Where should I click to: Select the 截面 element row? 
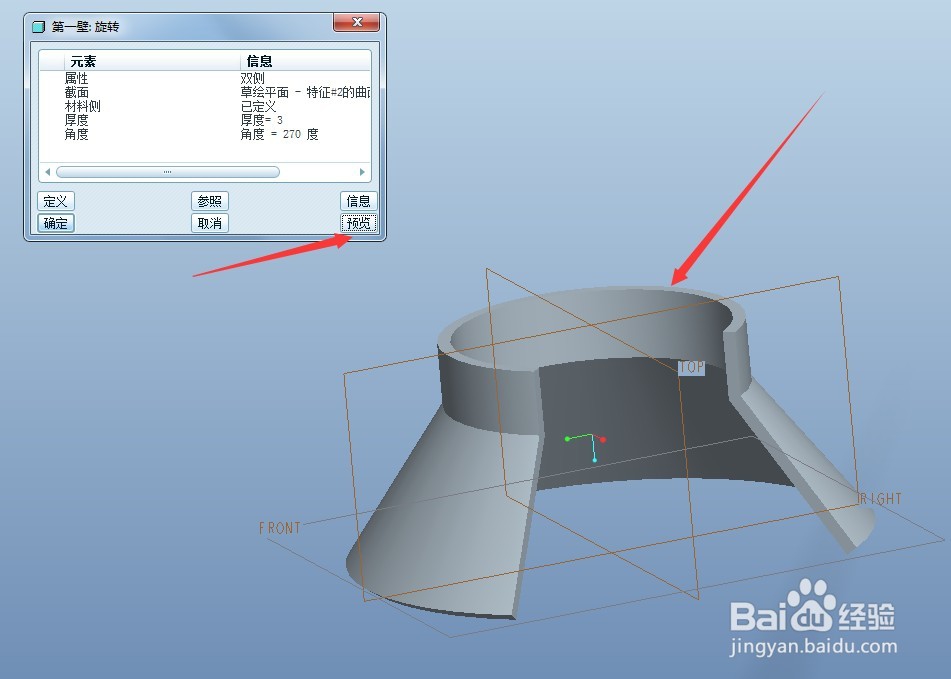coord(205,92)
